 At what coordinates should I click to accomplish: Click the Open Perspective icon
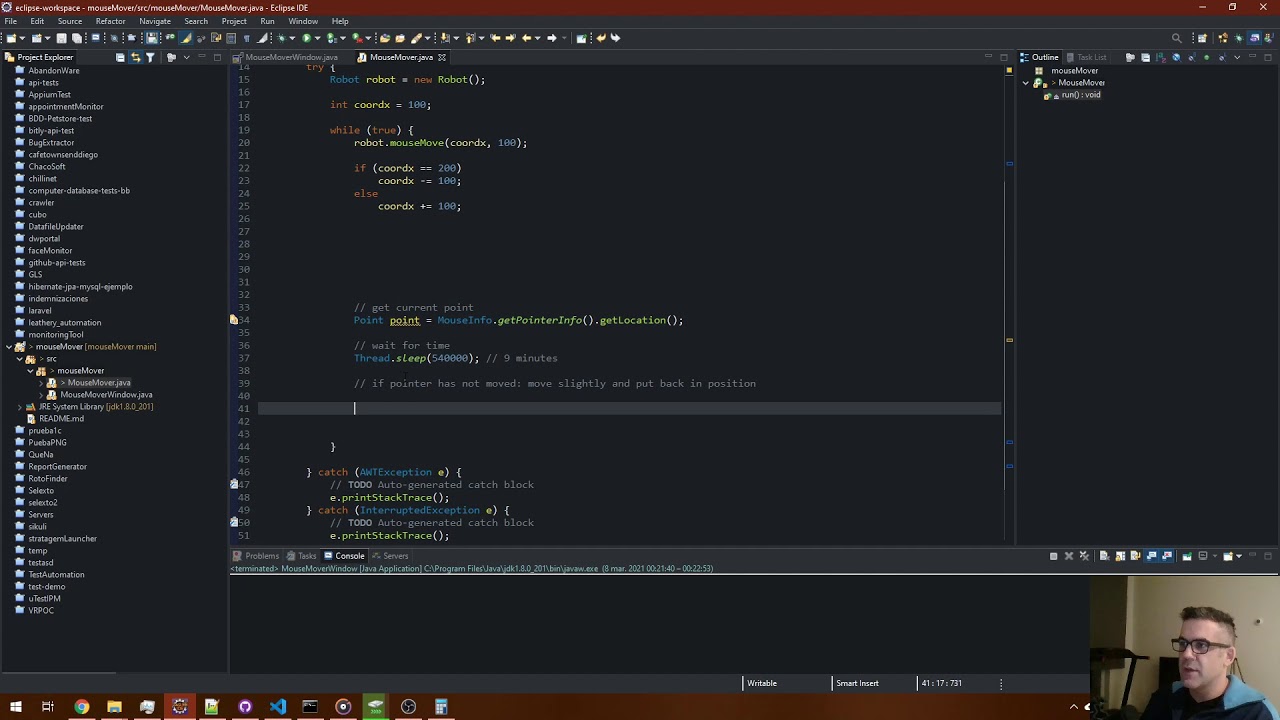point(1202,38)
